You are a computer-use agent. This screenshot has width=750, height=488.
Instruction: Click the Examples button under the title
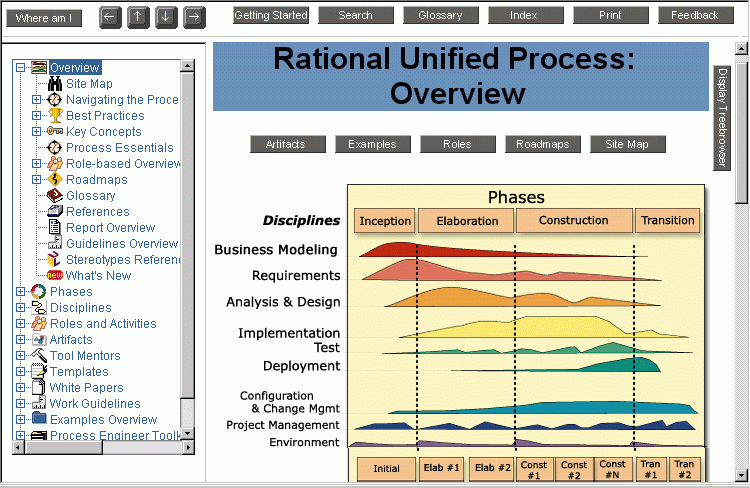373,144
